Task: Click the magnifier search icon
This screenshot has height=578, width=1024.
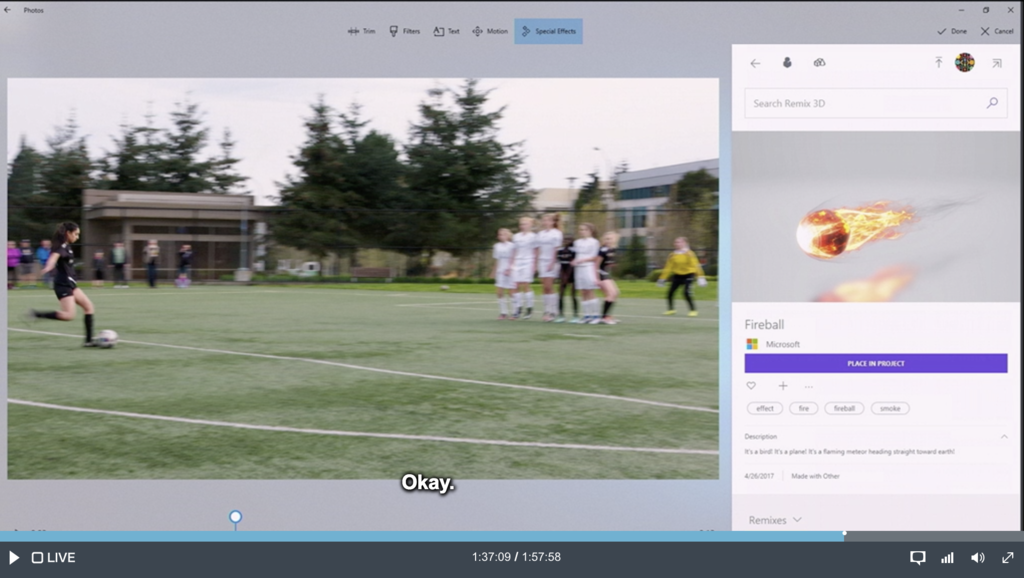Action: tap(992, 103)
